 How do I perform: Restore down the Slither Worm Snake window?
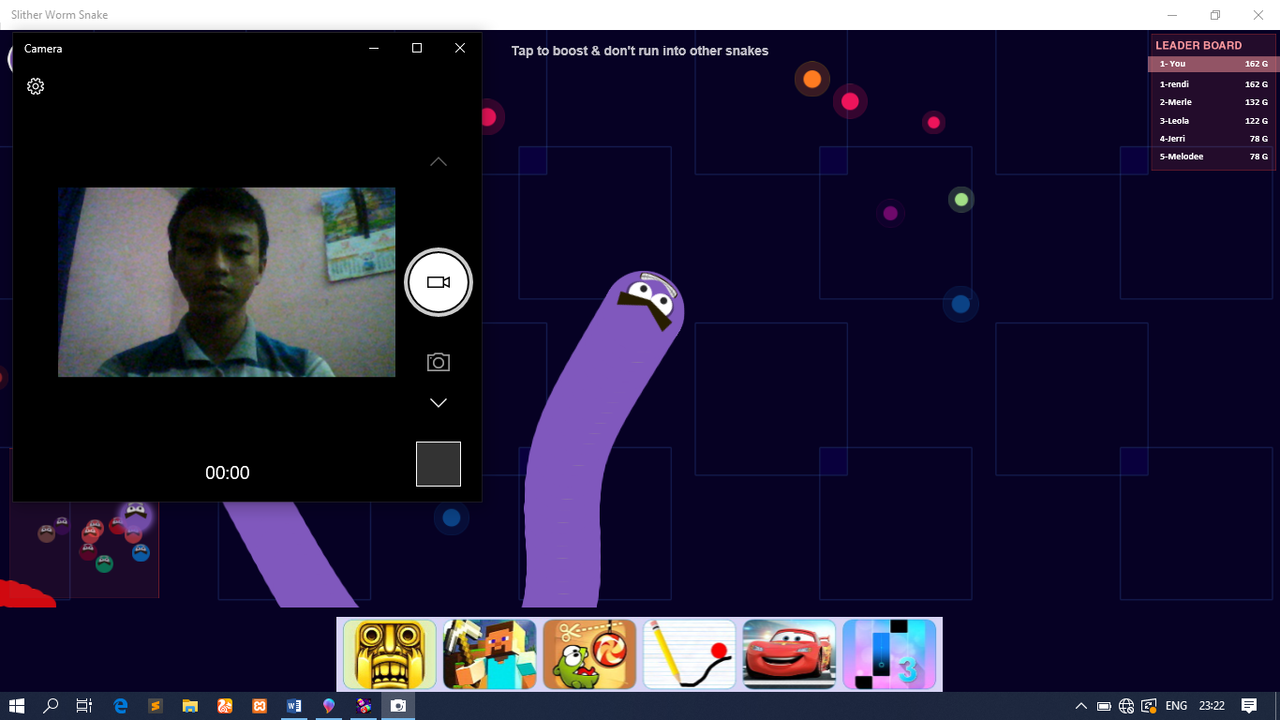click(1215, 15)
